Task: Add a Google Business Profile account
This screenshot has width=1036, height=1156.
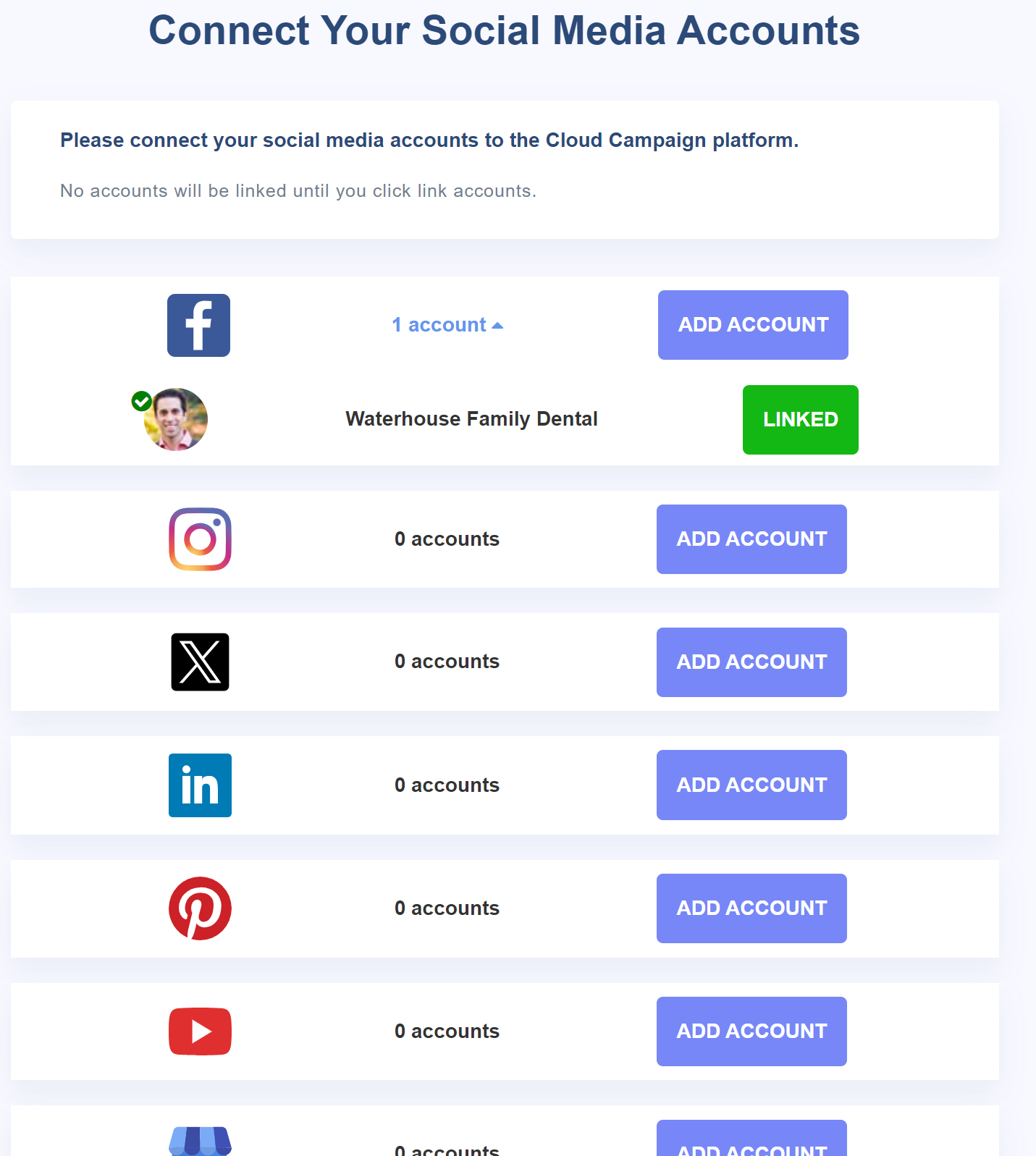Action: point(751,1139)
